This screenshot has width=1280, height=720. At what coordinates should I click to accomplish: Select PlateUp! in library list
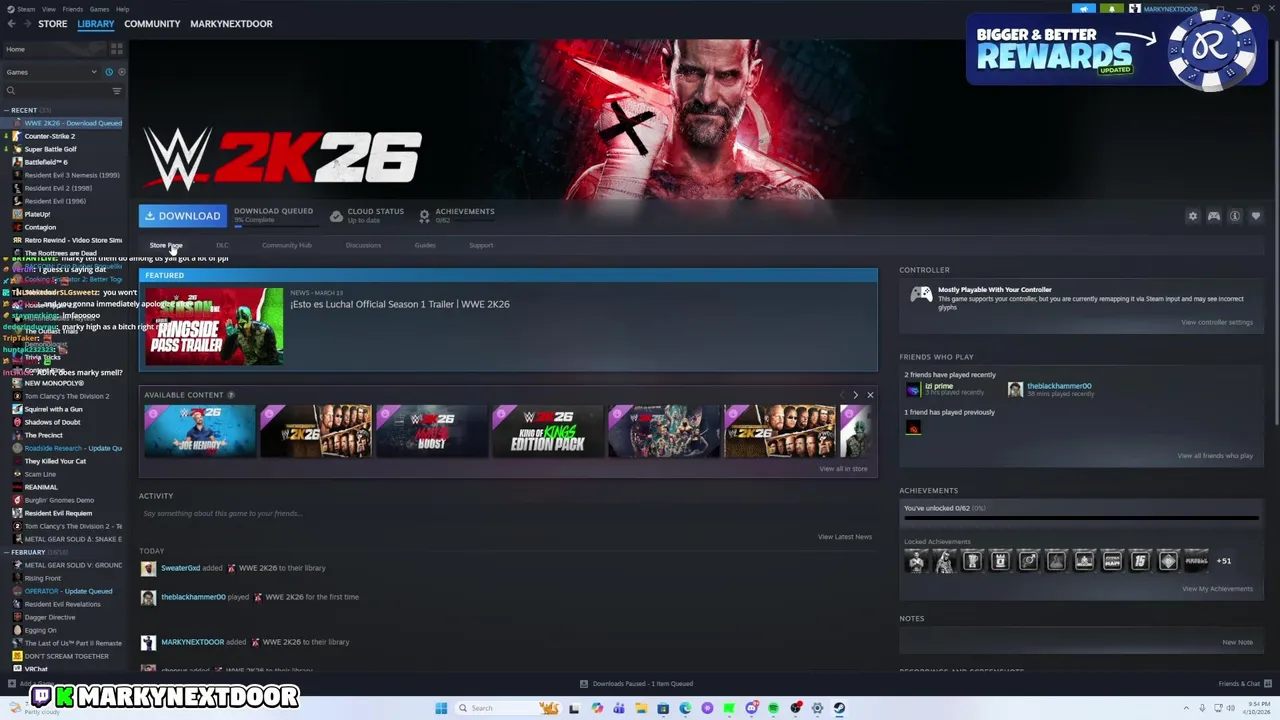point(37,214)
